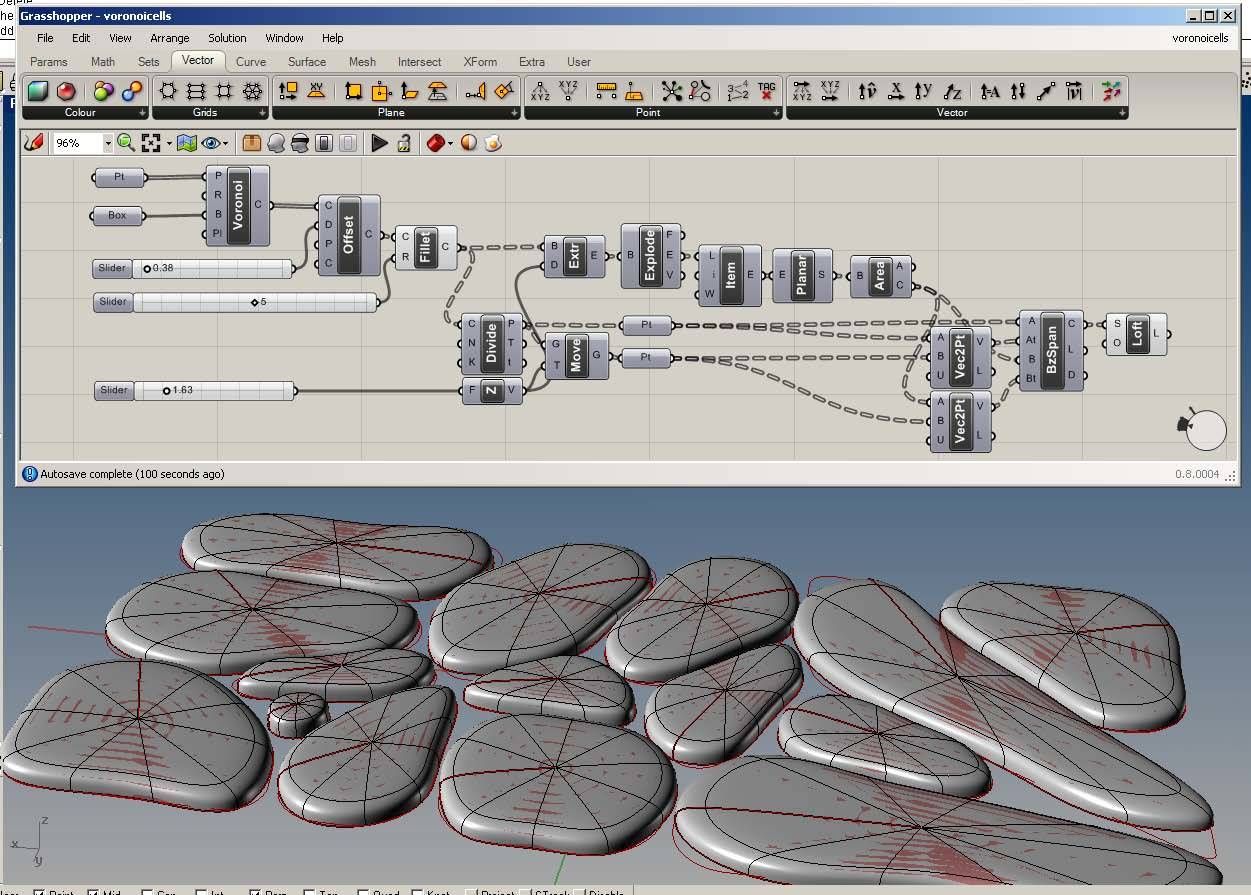Viewport: 1251px width, 895px height.
Task: Click the black play solver arrow
Action: (x=379, y=143)
